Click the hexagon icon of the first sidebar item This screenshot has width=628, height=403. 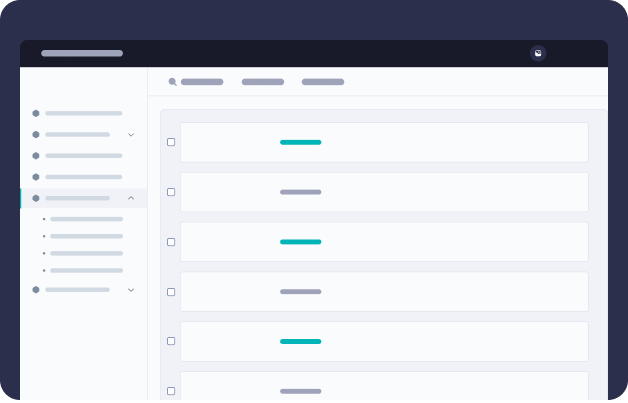(x=36, y=113)
